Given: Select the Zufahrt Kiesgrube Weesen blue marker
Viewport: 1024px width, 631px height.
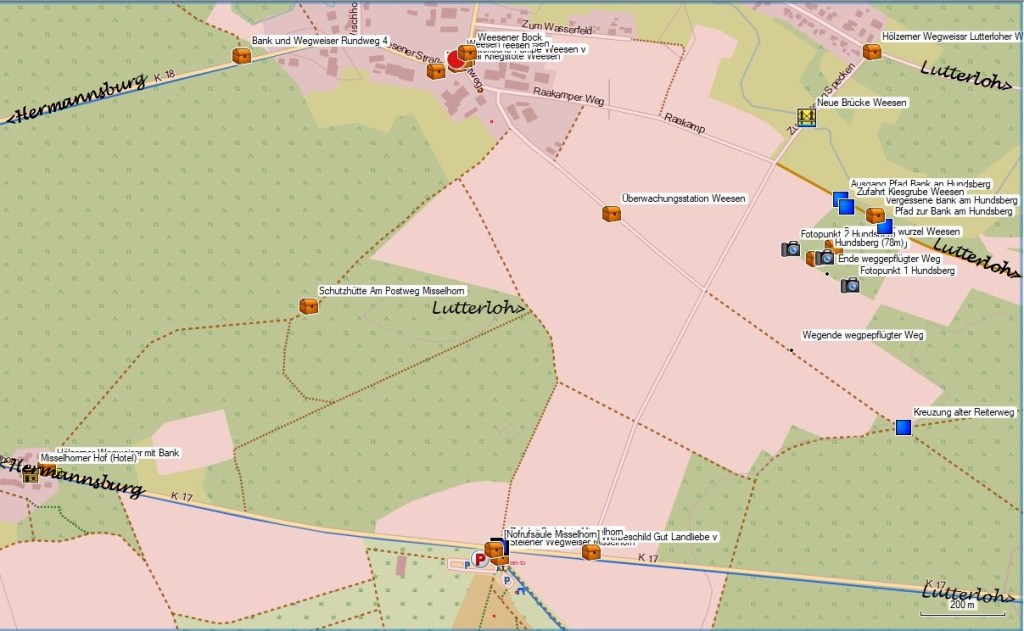Looking at the screenshot, I should (x=846, y=207).
